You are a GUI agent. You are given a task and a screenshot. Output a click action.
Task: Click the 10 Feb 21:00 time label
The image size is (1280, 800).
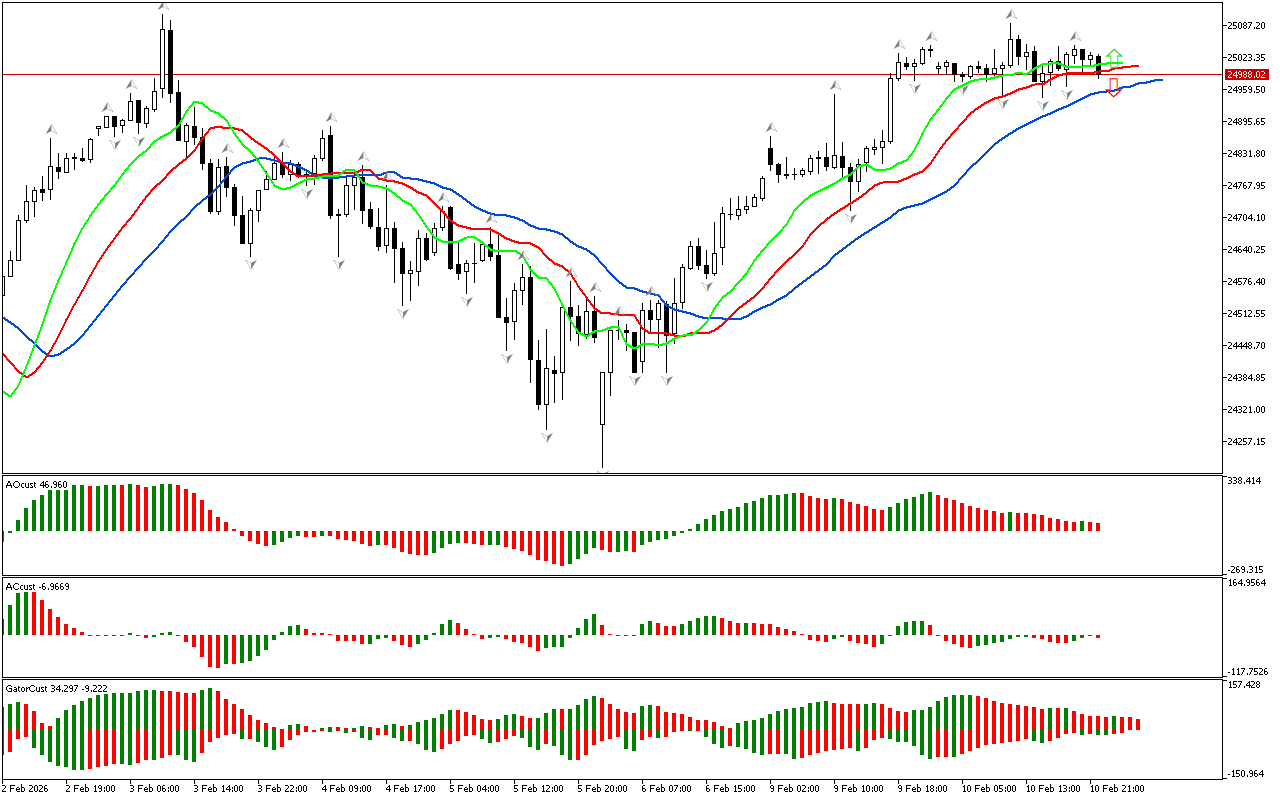[x=1116, y=788]
